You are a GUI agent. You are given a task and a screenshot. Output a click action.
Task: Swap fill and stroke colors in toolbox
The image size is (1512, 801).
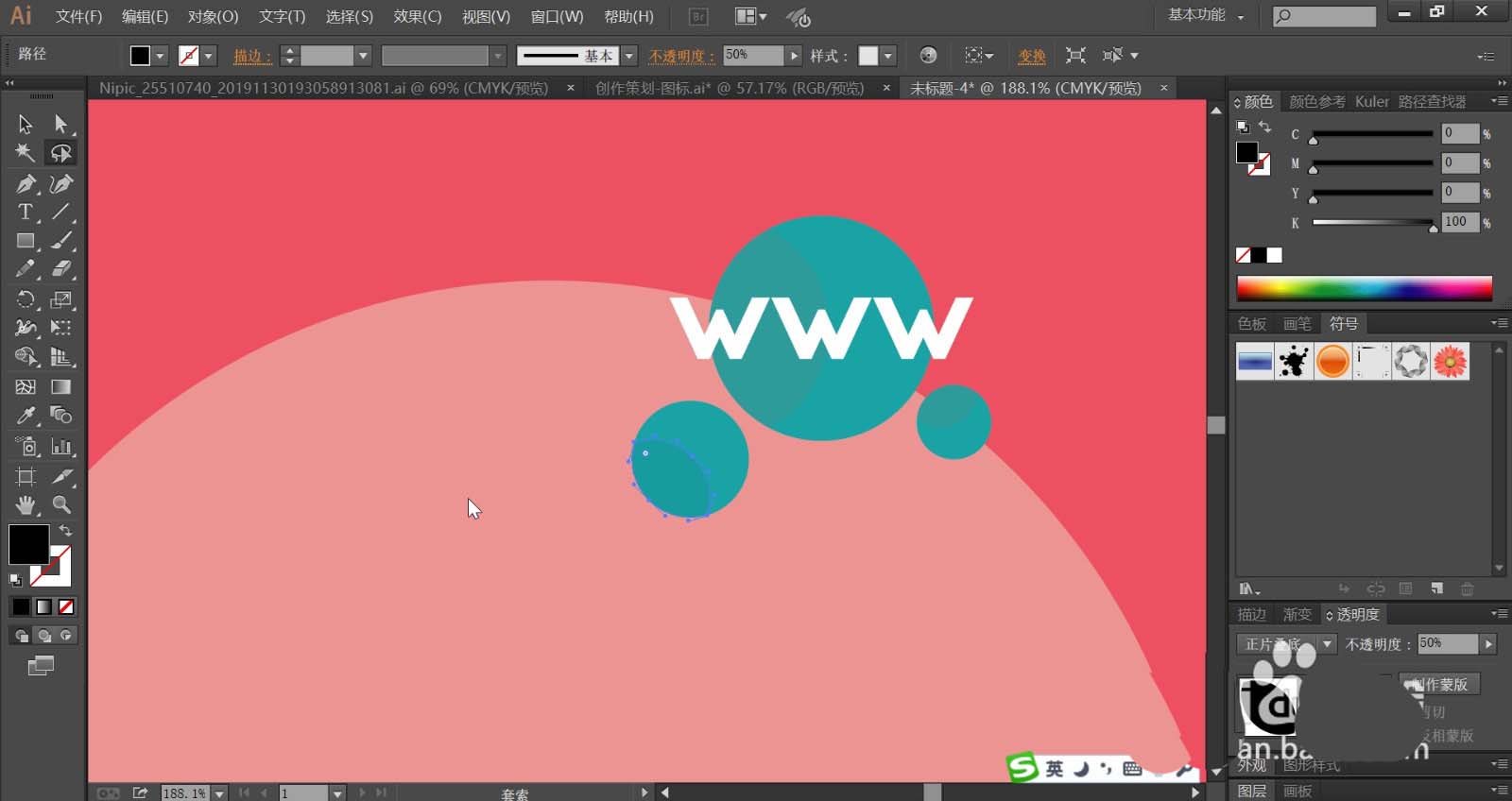click(x=65, y=531)
